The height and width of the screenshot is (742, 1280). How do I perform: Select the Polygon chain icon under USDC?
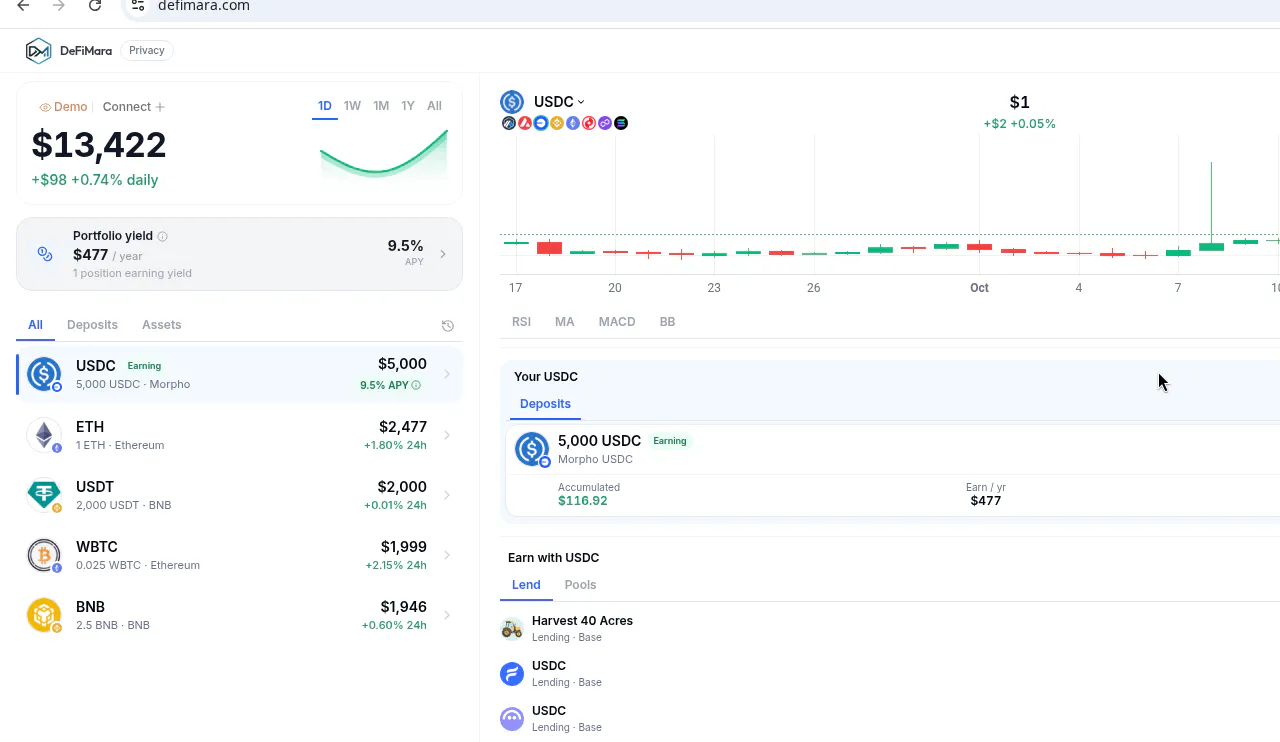tap(605, 123)
